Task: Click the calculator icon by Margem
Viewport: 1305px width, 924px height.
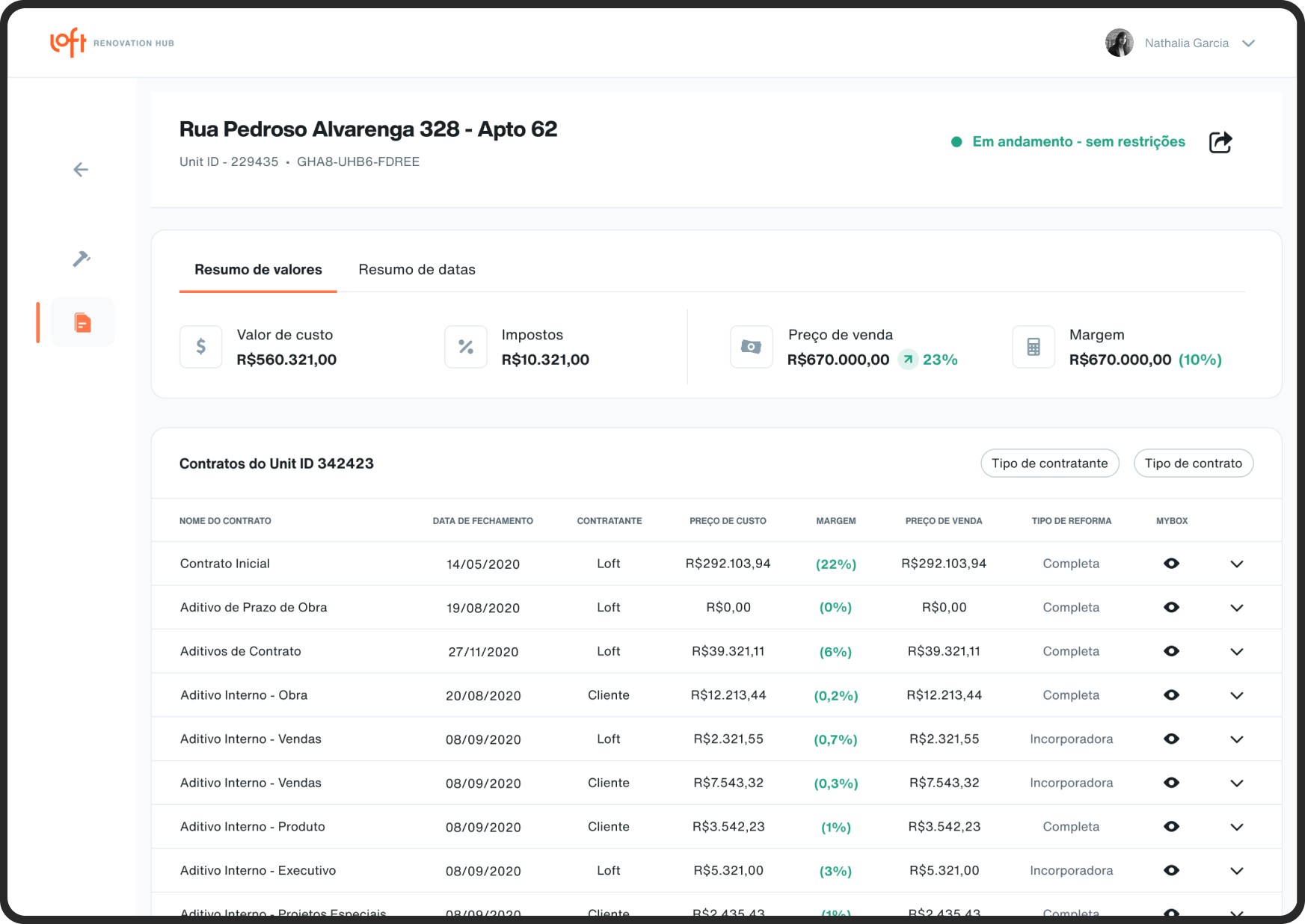Action: point(1034,347)
